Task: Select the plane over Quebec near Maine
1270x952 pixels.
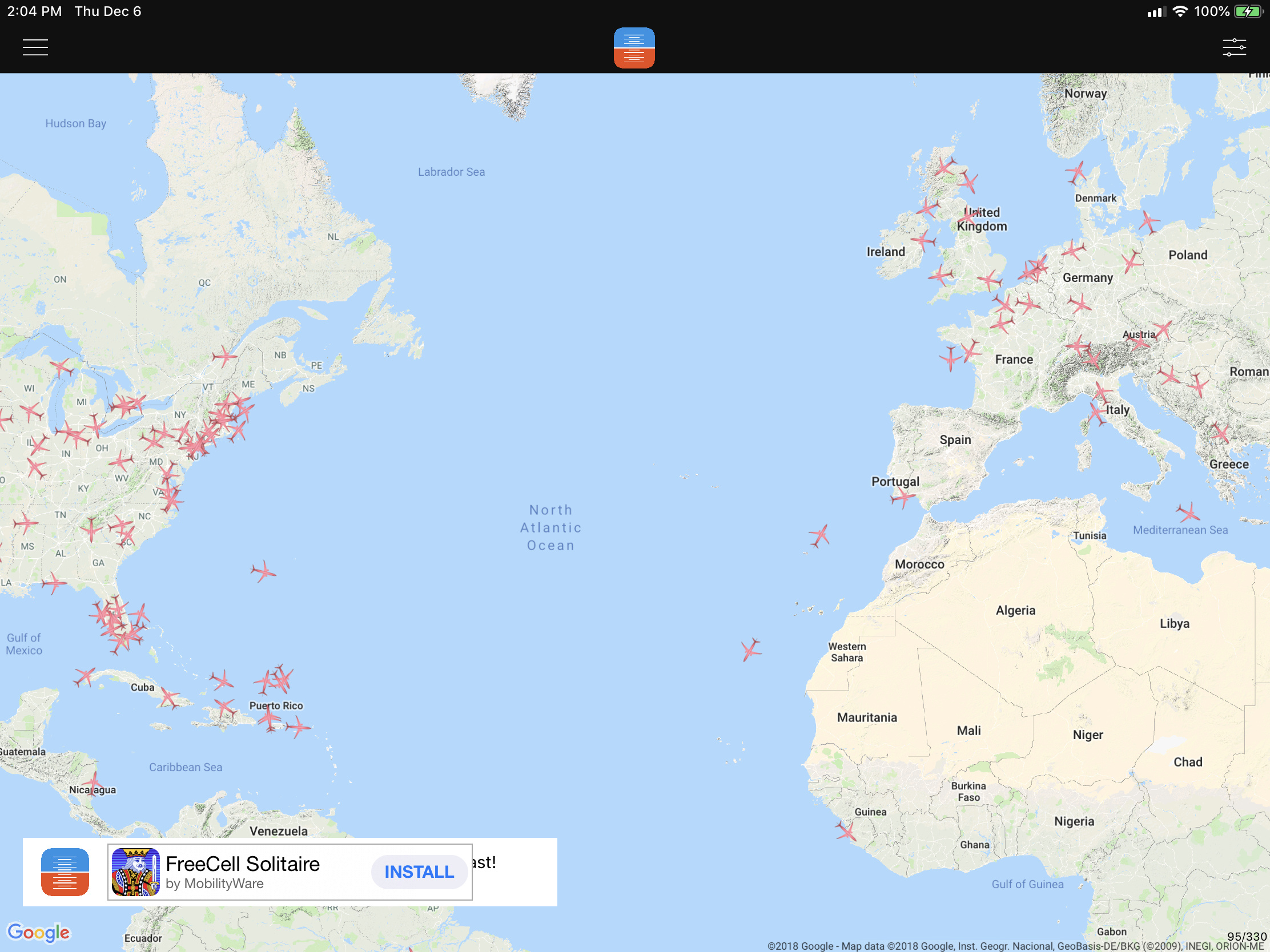Action: (x=224, y=356)
